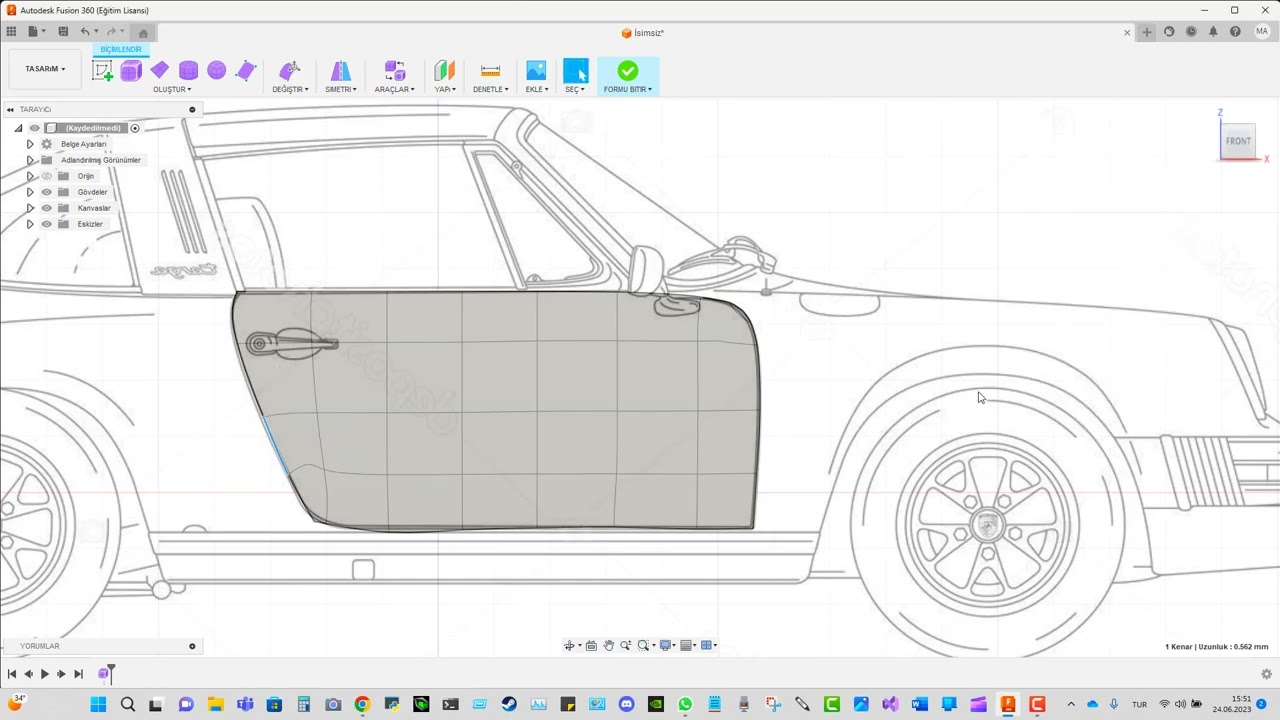Collapse the root (Kaydedilmedi) component
Viewport: 1280px width, 720px height.
[18, 128]
